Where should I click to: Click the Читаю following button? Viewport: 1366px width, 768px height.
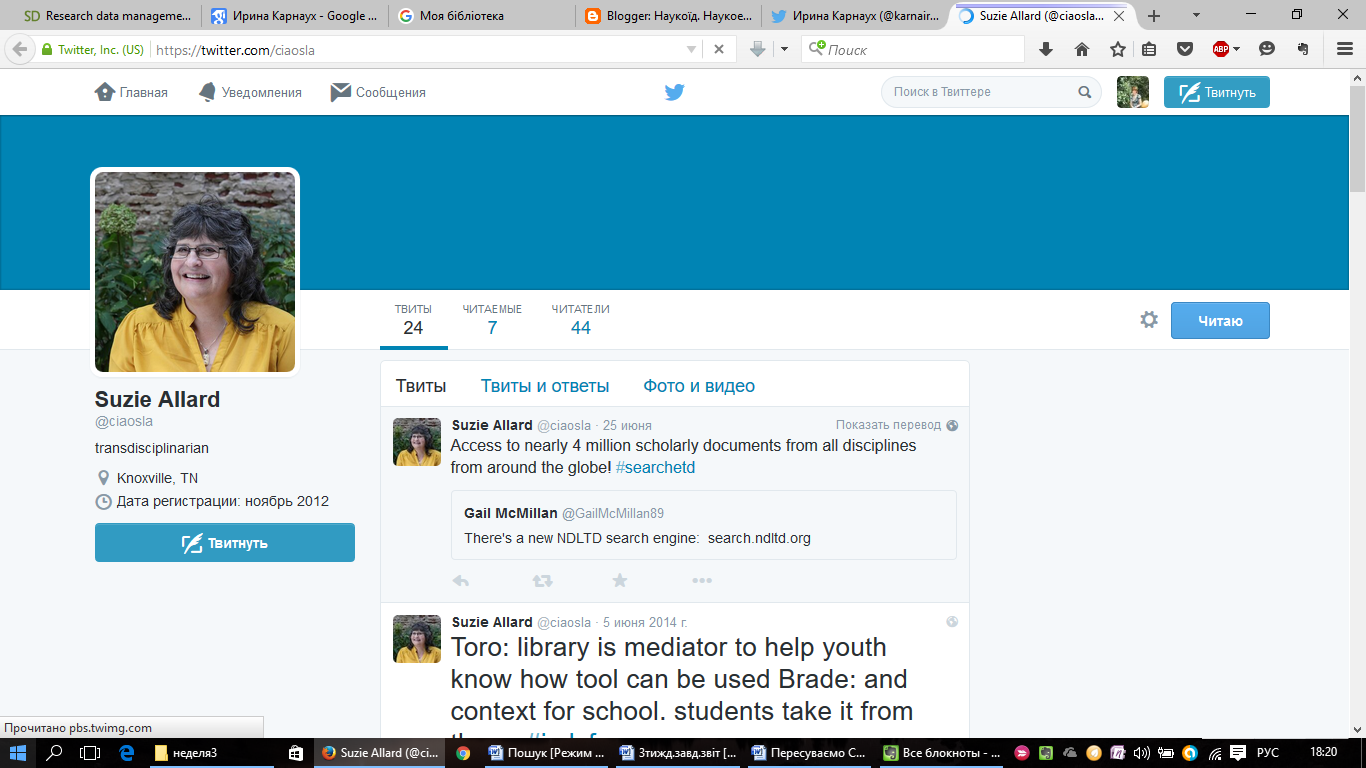click(1220, 321)
